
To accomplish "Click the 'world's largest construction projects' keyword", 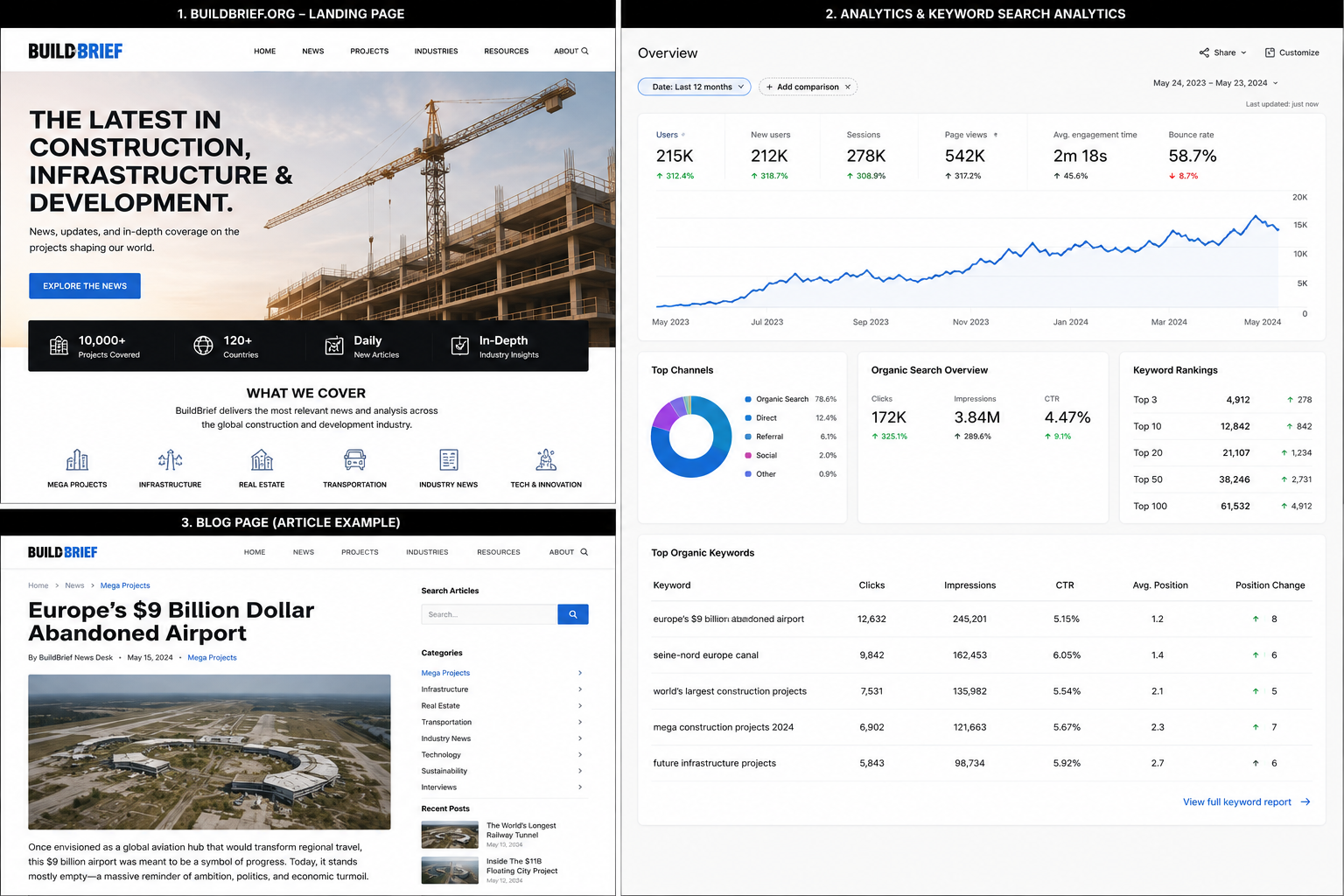I will [x=730, y=691].
